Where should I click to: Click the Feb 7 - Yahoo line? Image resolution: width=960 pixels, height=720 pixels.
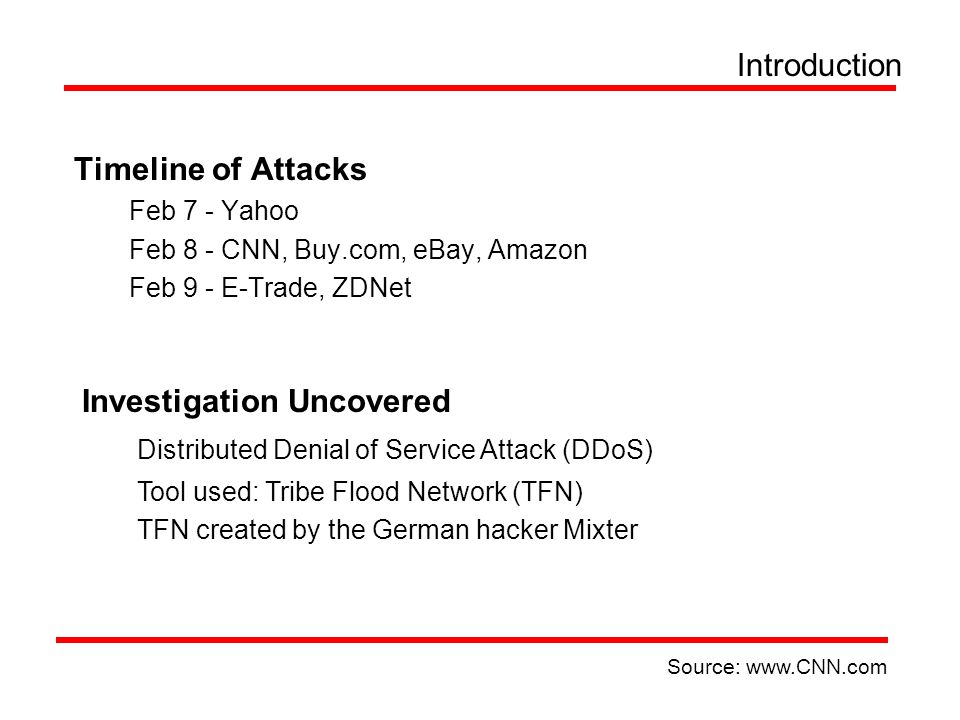click(x=214, y=211)
